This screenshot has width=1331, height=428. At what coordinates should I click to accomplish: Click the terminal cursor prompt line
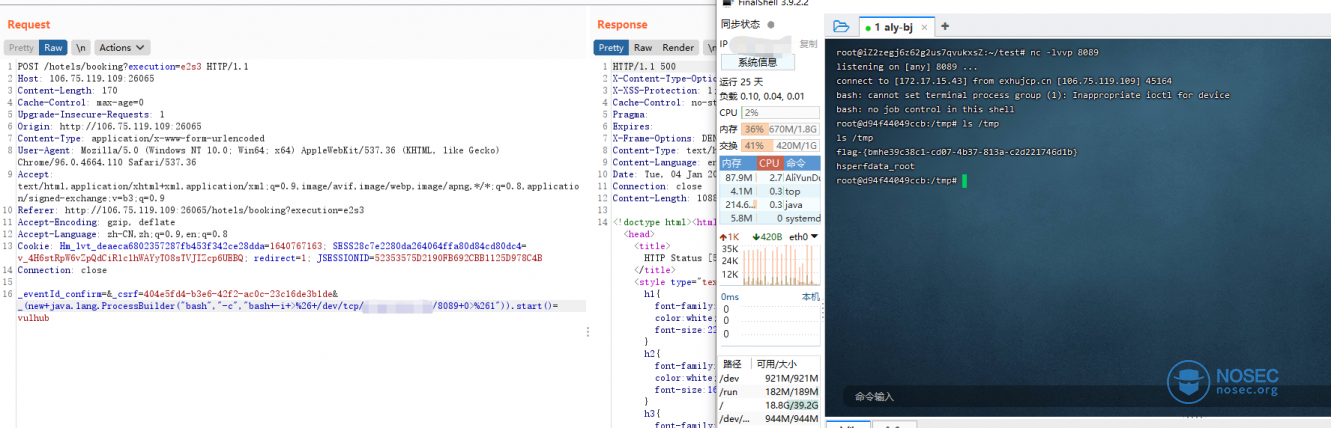click(902, 181)
